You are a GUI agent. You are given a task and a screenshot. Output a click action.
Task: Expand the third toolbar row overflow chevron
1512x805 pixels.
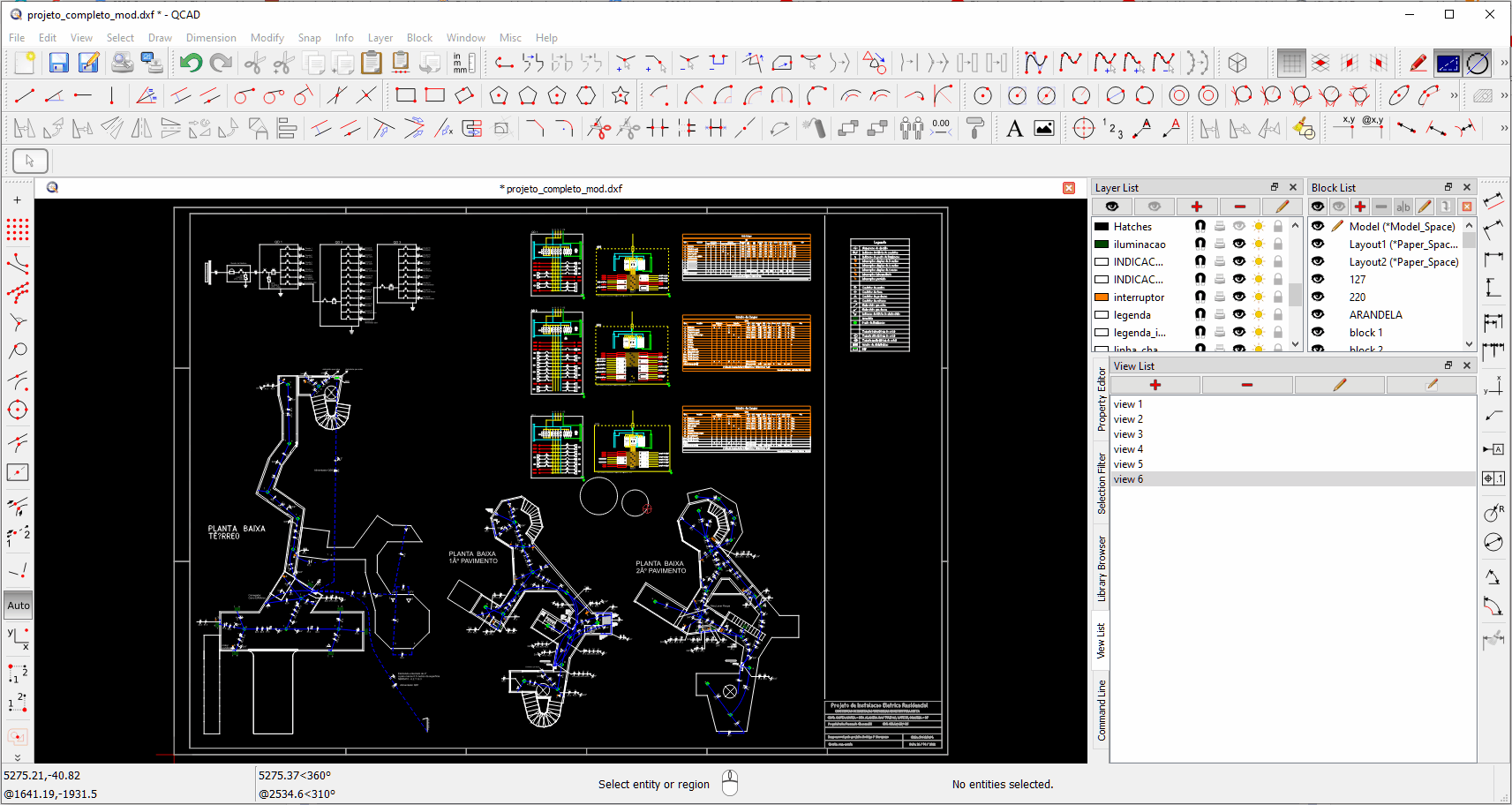pyautogui.click(x=1504, y=129)
